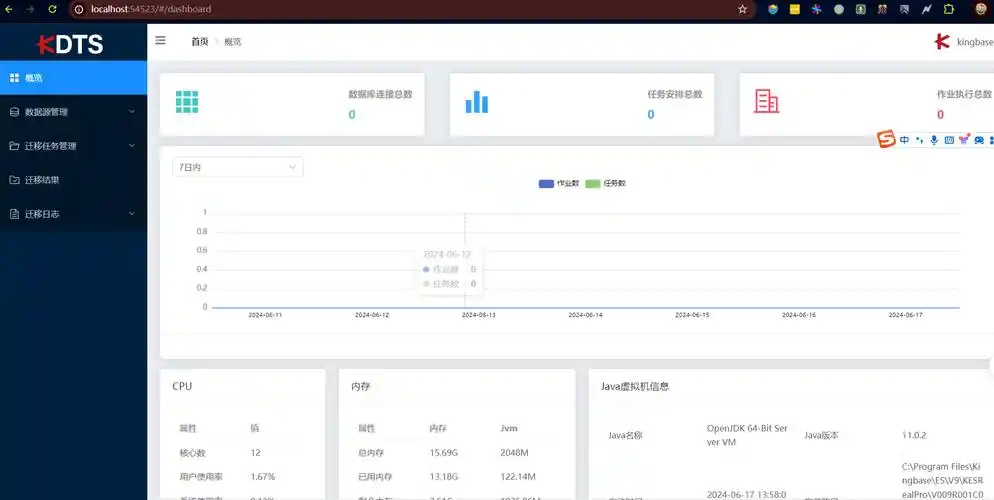The image size is (994, 500).
Task: Click the CPU panel heading
Action: click(182, 386)
